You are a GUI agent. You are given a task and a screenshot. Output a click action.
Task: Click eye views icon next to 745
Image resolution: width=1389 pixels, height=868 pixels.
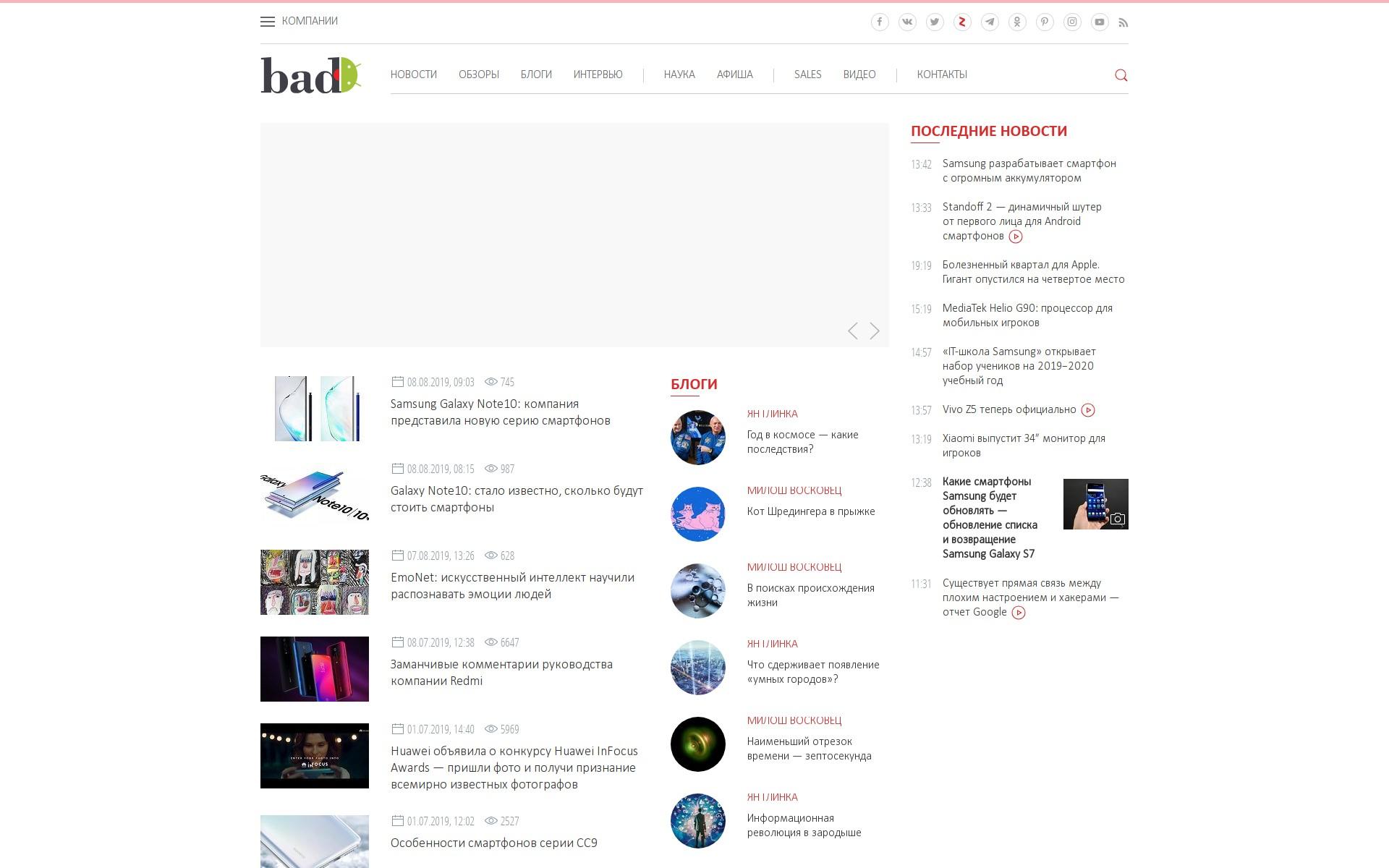point(491,381)
